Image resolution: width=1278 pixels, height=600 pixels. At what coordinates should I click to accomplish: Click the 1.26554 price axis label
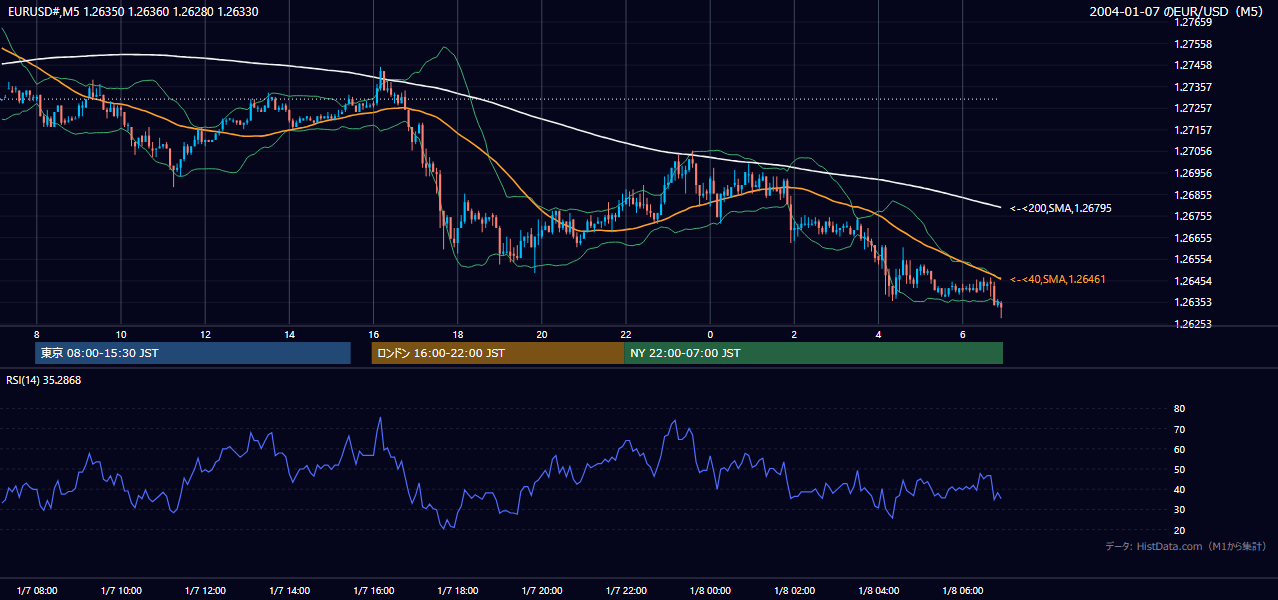tap(1193, 259)
